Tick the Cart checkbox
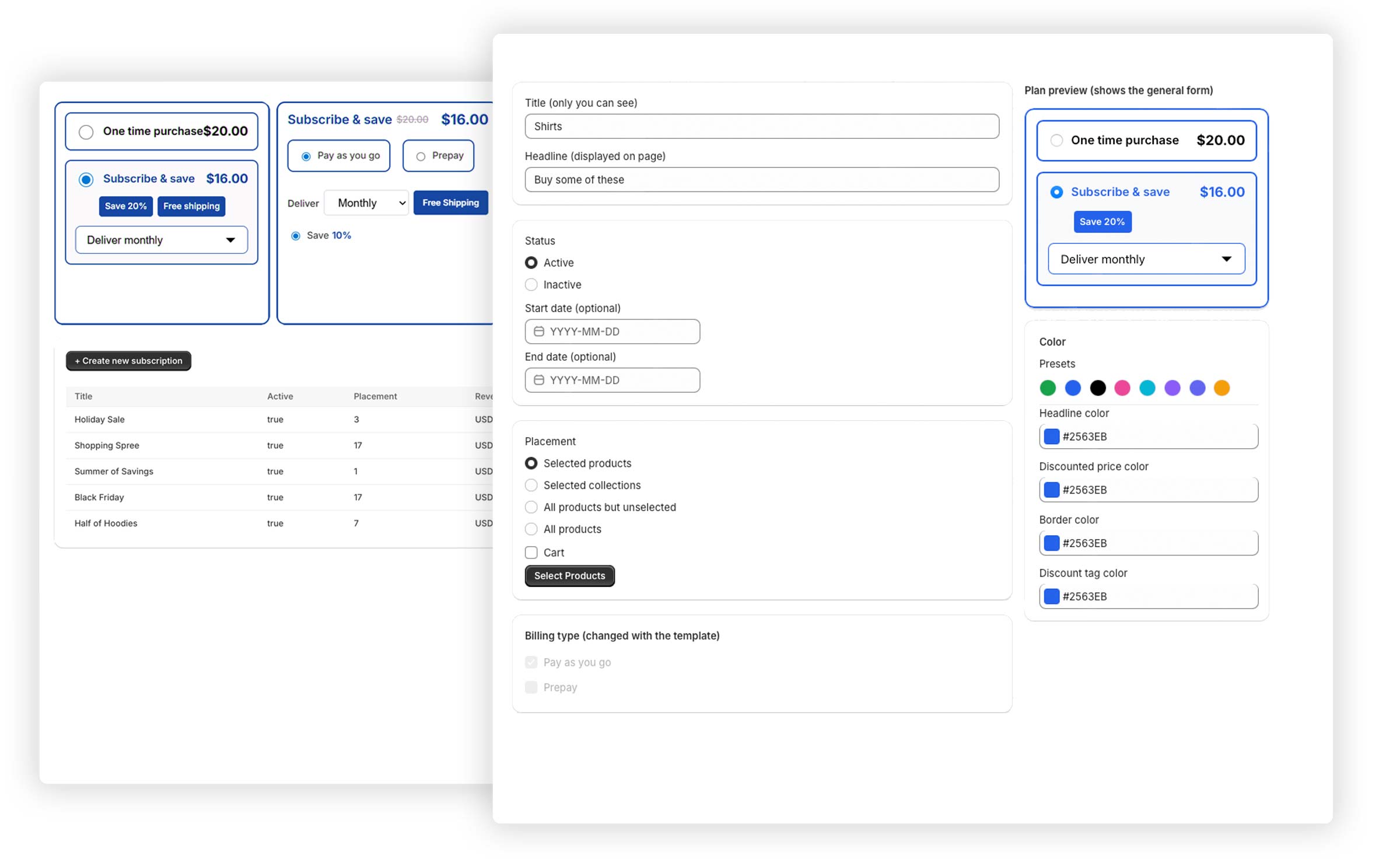This screenshot has height=866, width=1400. (531, 553)
